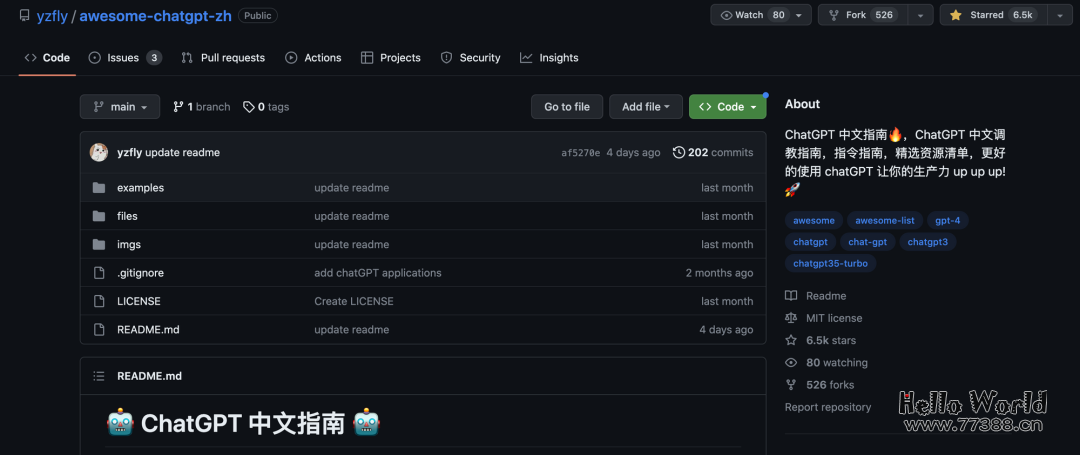Viewport: 1080px width, 455px height.
Task: Open the awesome-chatgpt-zh repository link
Action: click(155, 15)
